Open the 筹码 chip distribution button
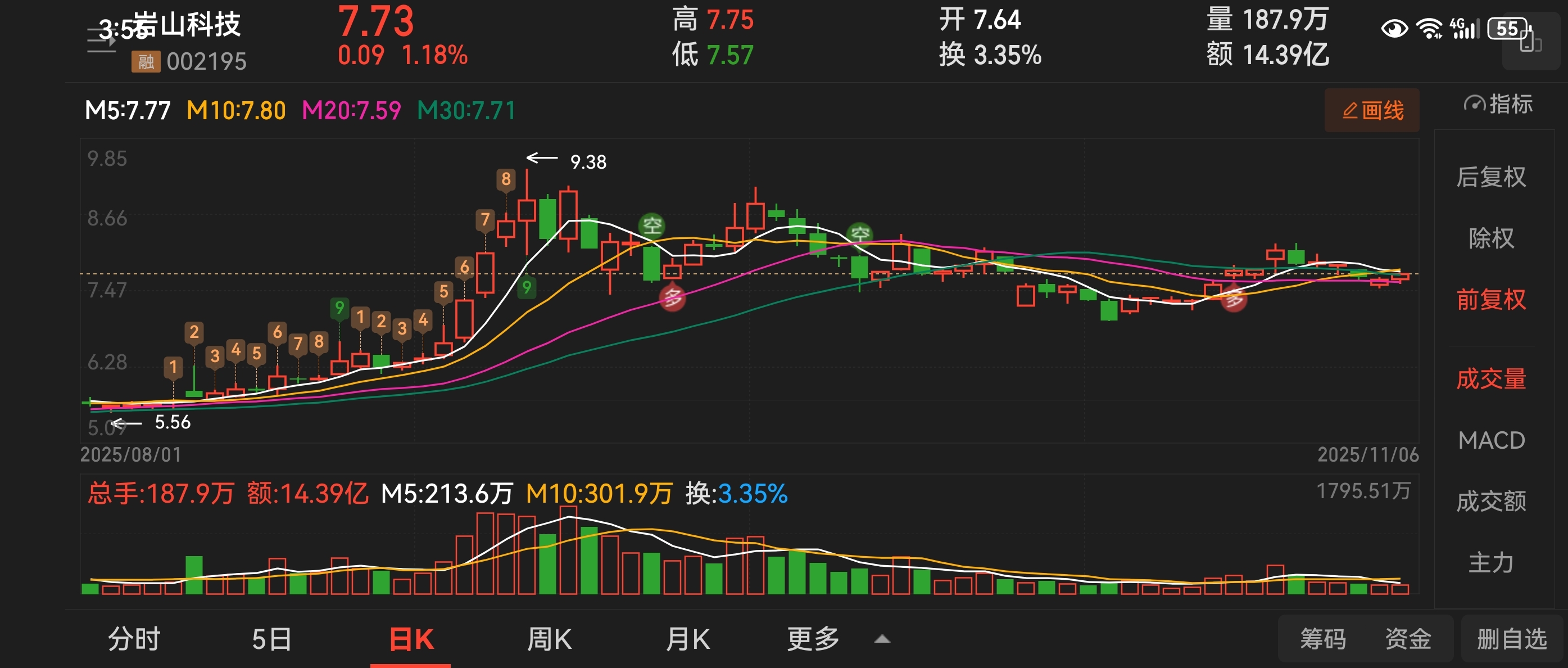 (1323, 639)
